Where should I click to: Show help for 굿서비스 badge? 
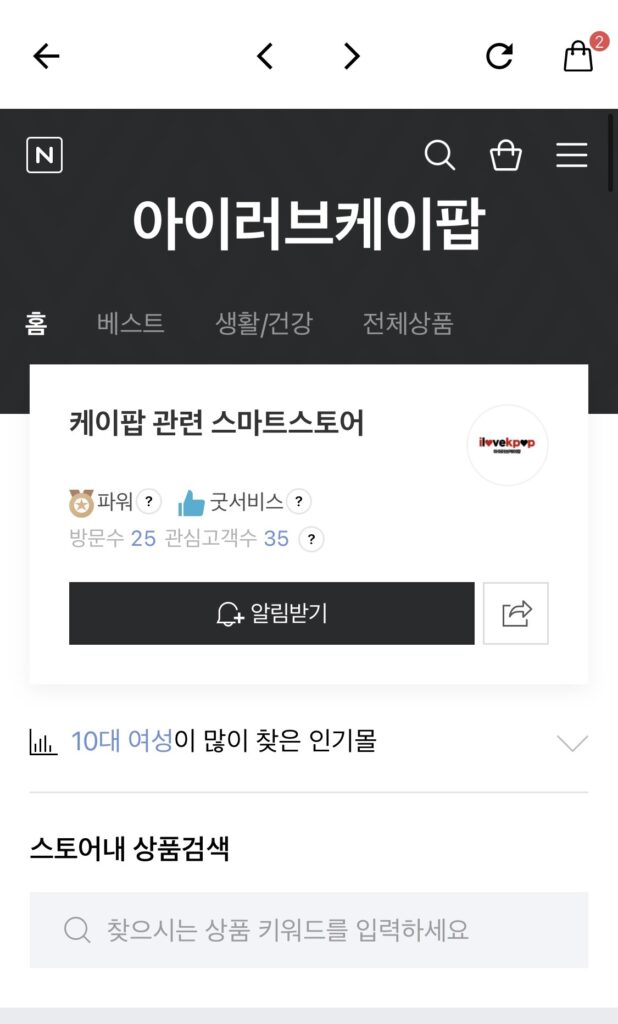tap(299, 502)
